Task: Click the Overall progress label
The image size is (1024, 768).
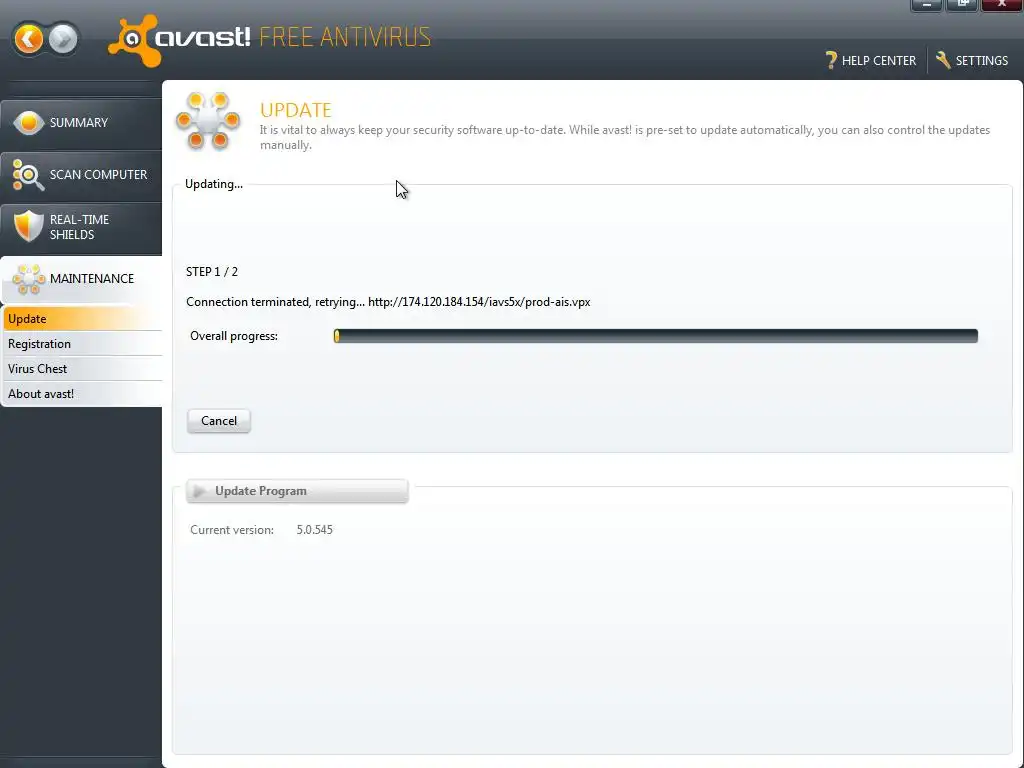Action: 234,336
